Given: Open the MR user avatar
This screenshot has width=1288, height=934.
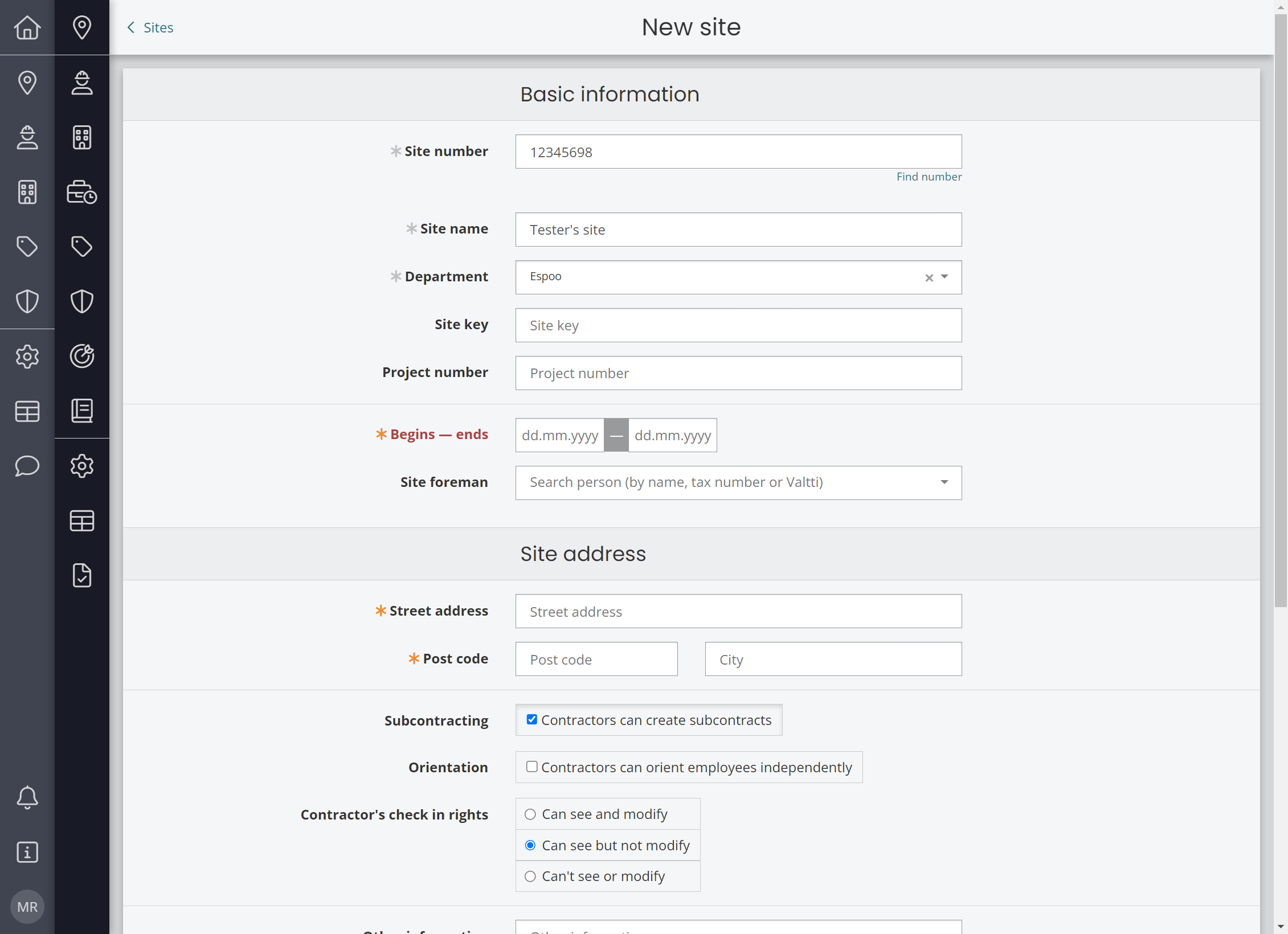Looking at the screenshot, I should pyautogui.click(x=27, y=907).
